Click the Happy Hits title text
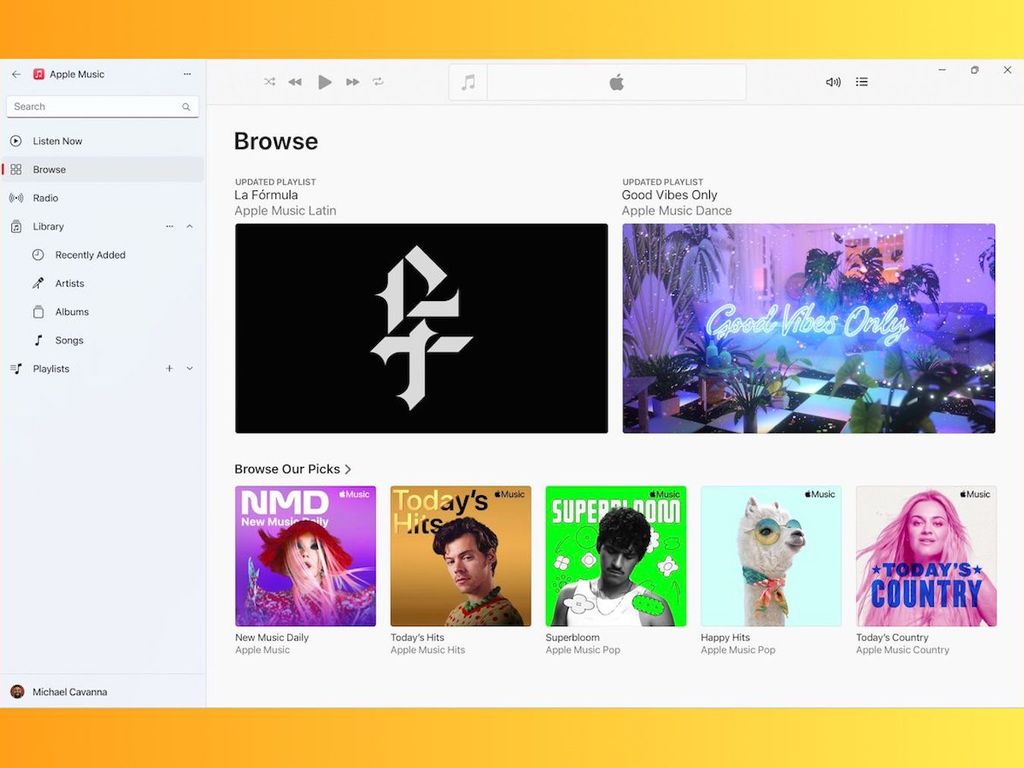 725,637
